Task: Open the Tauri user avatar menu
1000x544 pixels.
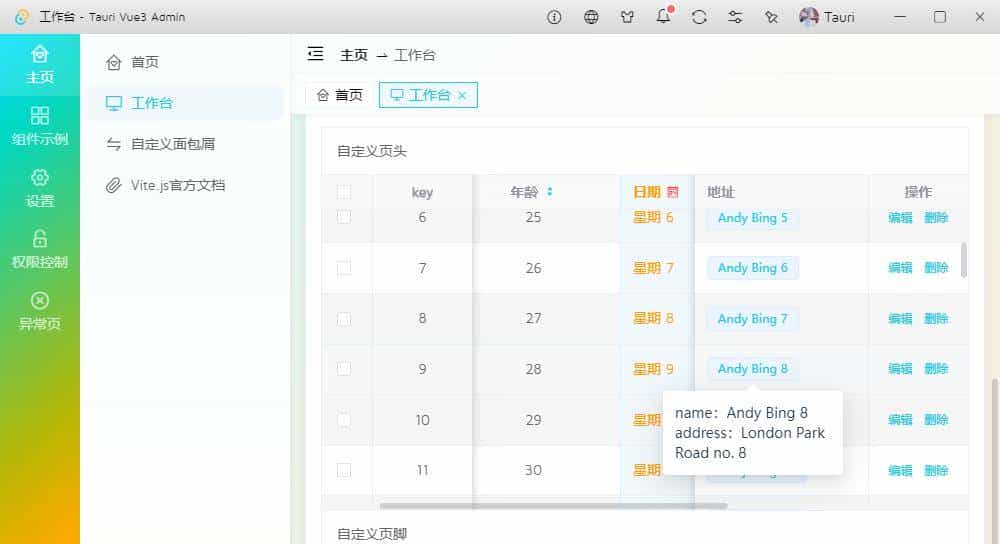Action: pyautogui.click(x=827, y=17)
